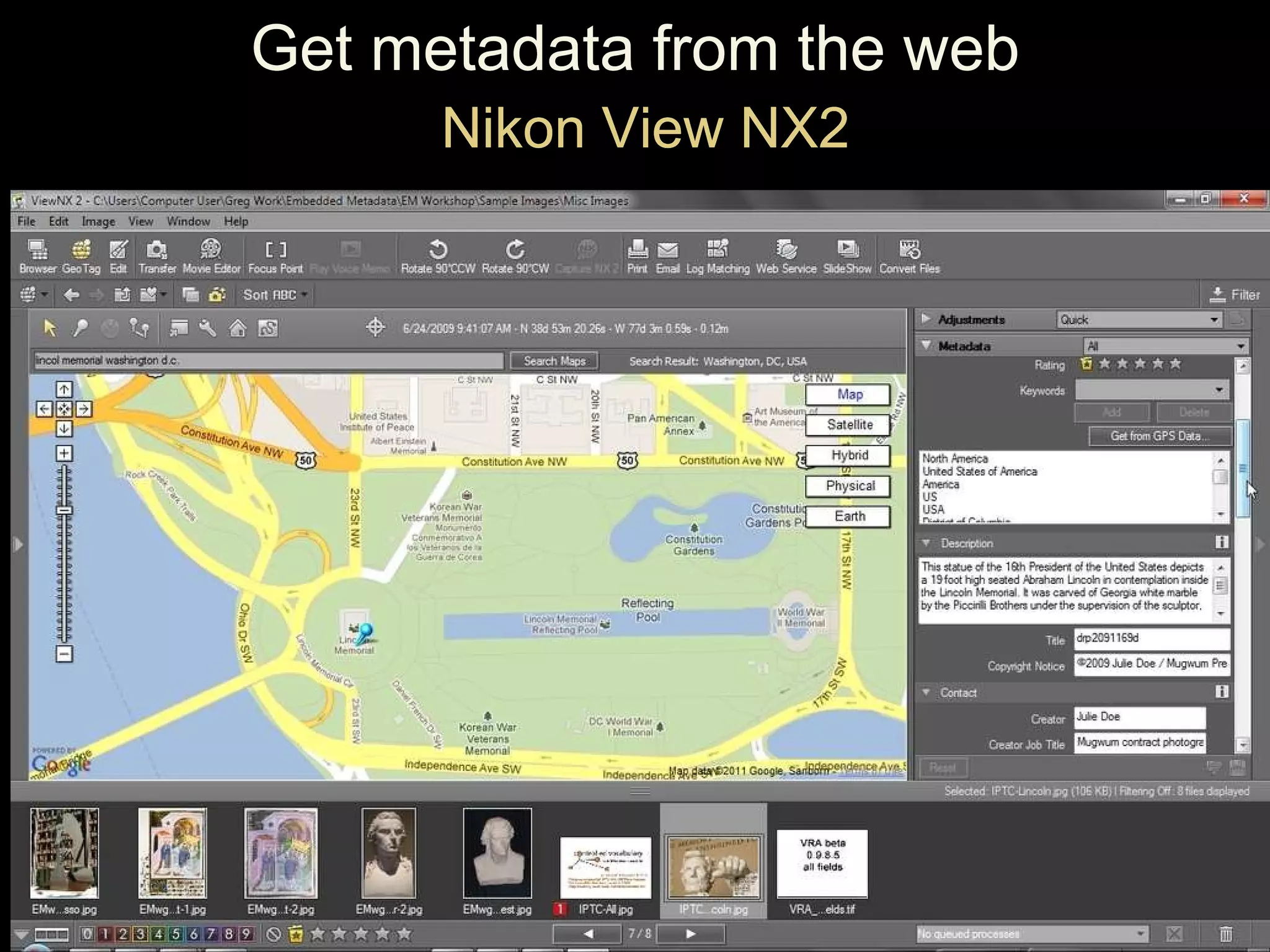Open the Quick adjustments dropdown
This screenshot has width=1270, height=952.
coord(1140,320)
